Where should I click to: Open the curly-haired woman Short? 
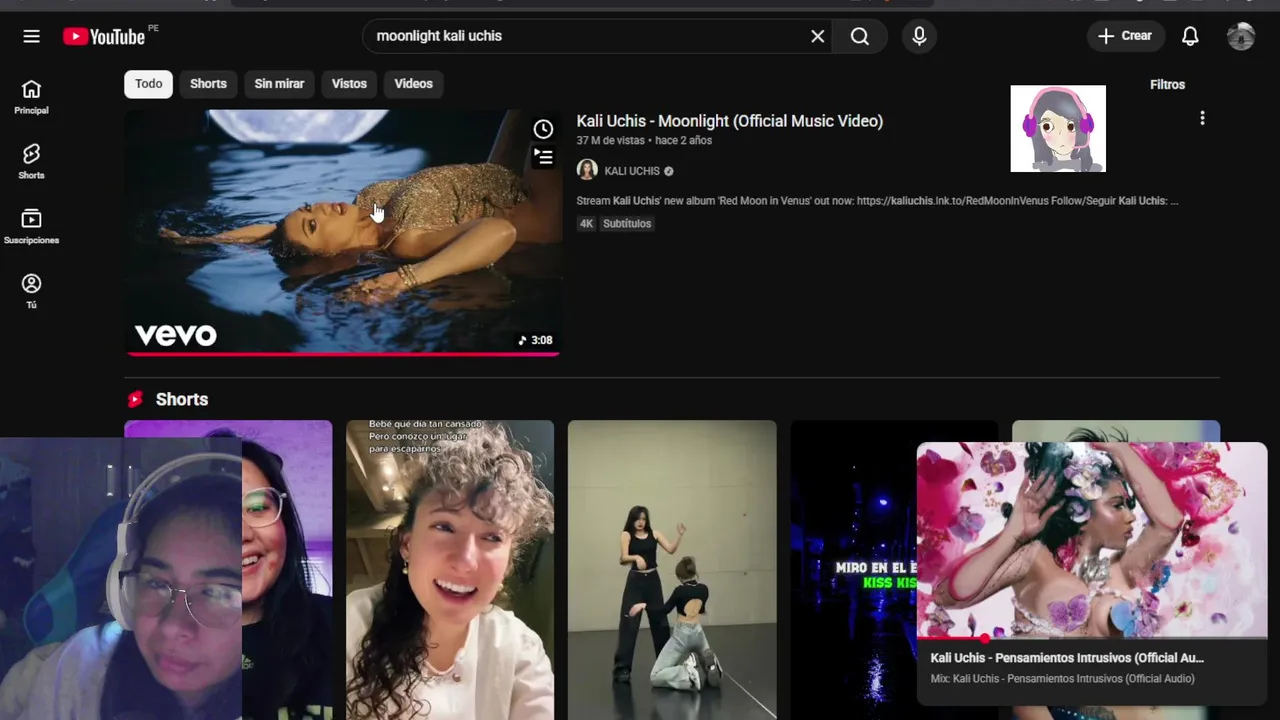[x=450, y=570]
